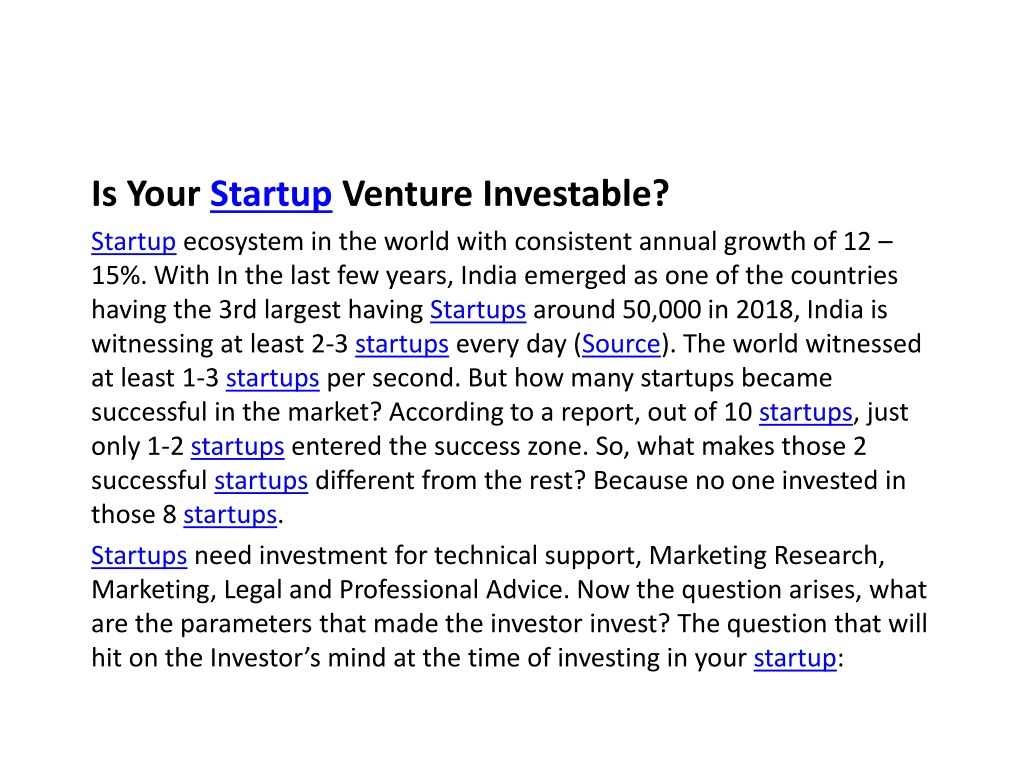Open "startups" link before "different from the rest"

(261, 481)
